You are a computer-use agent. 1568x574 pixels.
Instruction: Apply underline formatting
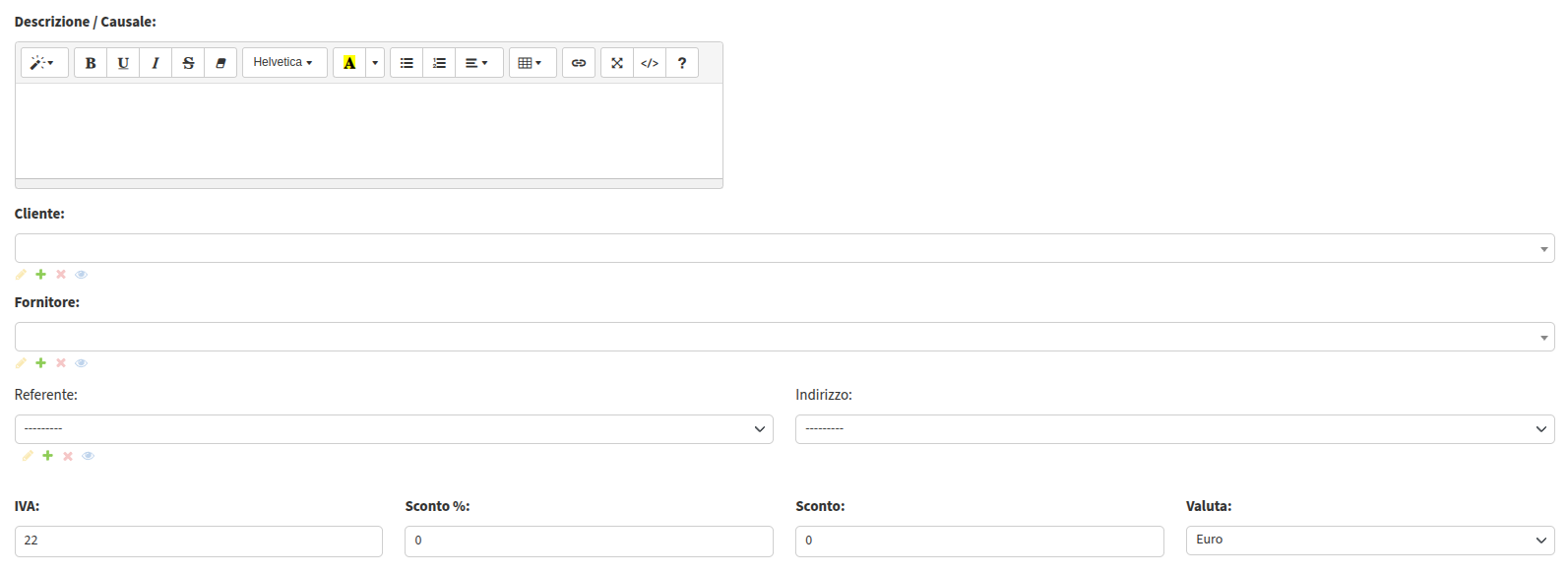coord(123,63)
